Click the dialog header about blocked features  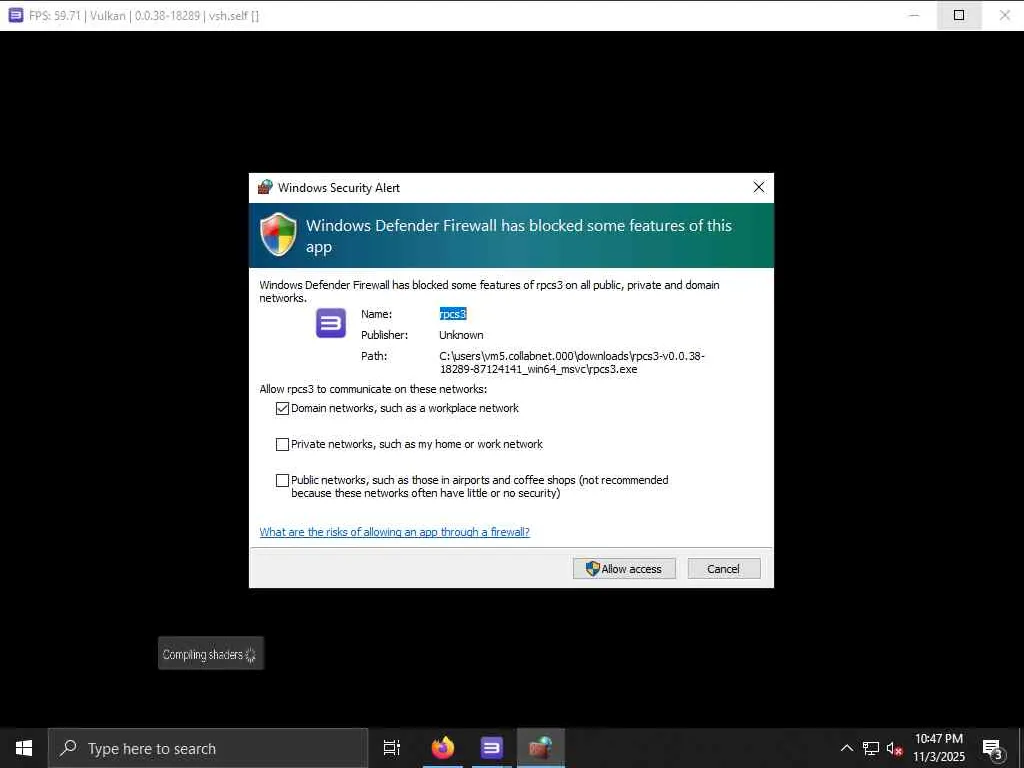coord(519,236)
